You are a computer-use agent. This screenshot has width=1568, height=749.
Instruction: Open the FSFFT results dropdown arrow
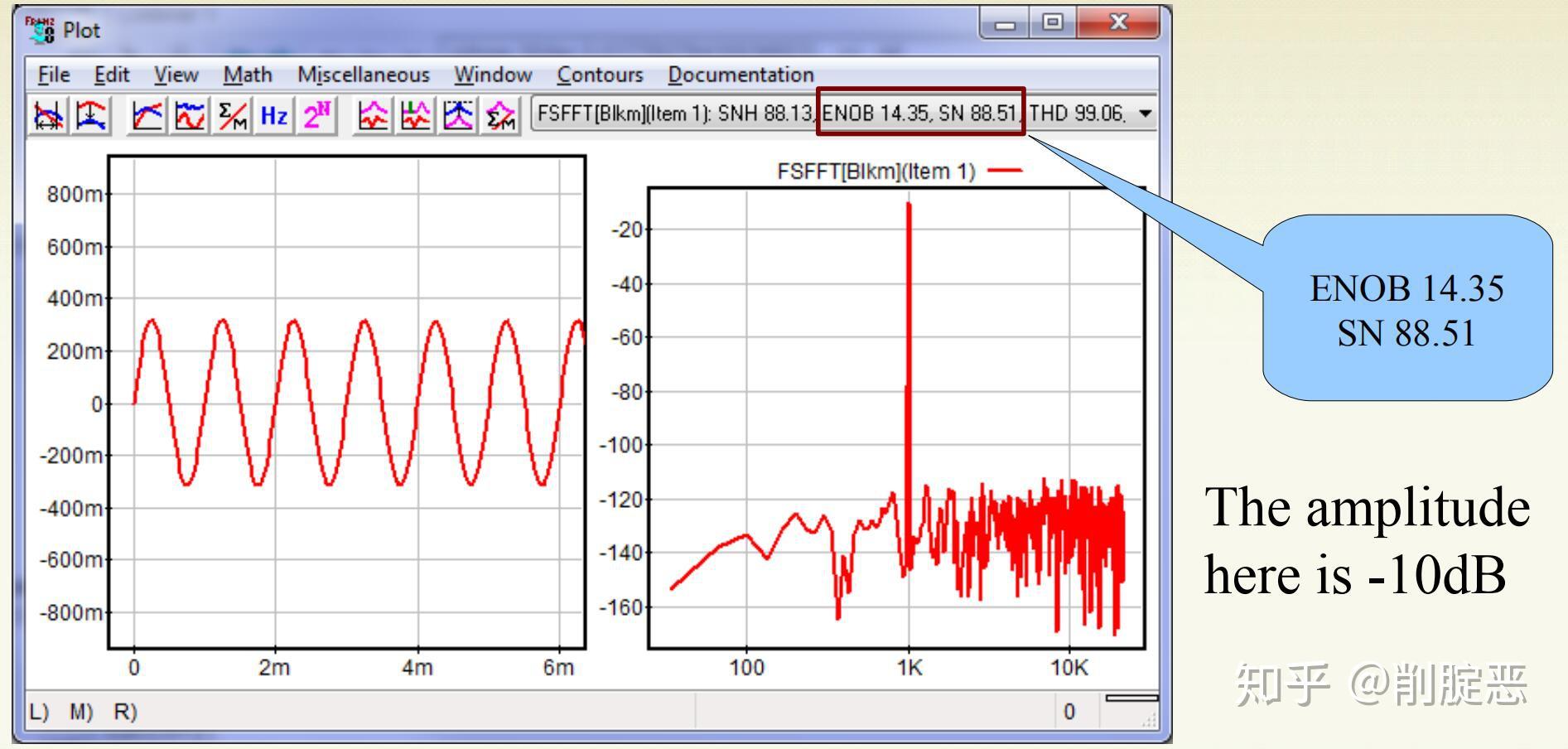[x=1146, y=114]
